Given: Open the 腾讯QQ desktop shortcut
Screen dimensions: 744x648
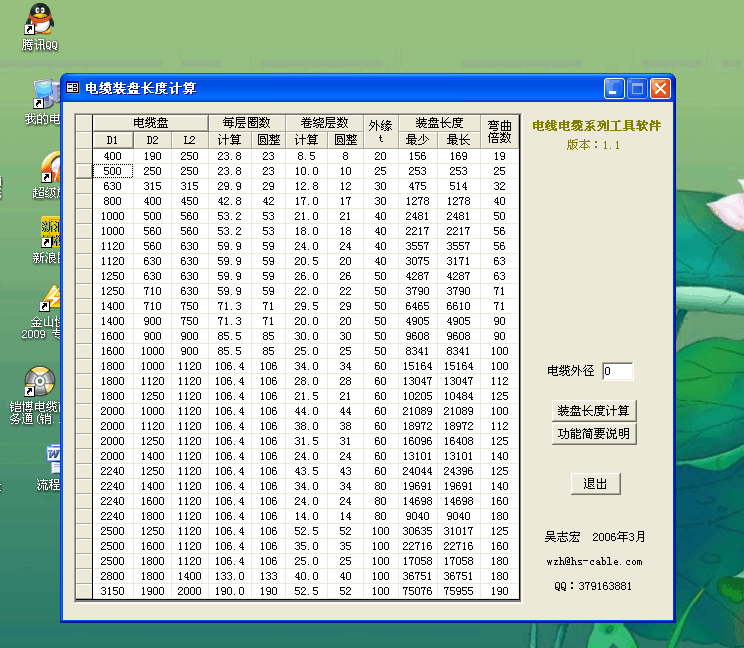Looking at the screenshot, I should point(40,20).
